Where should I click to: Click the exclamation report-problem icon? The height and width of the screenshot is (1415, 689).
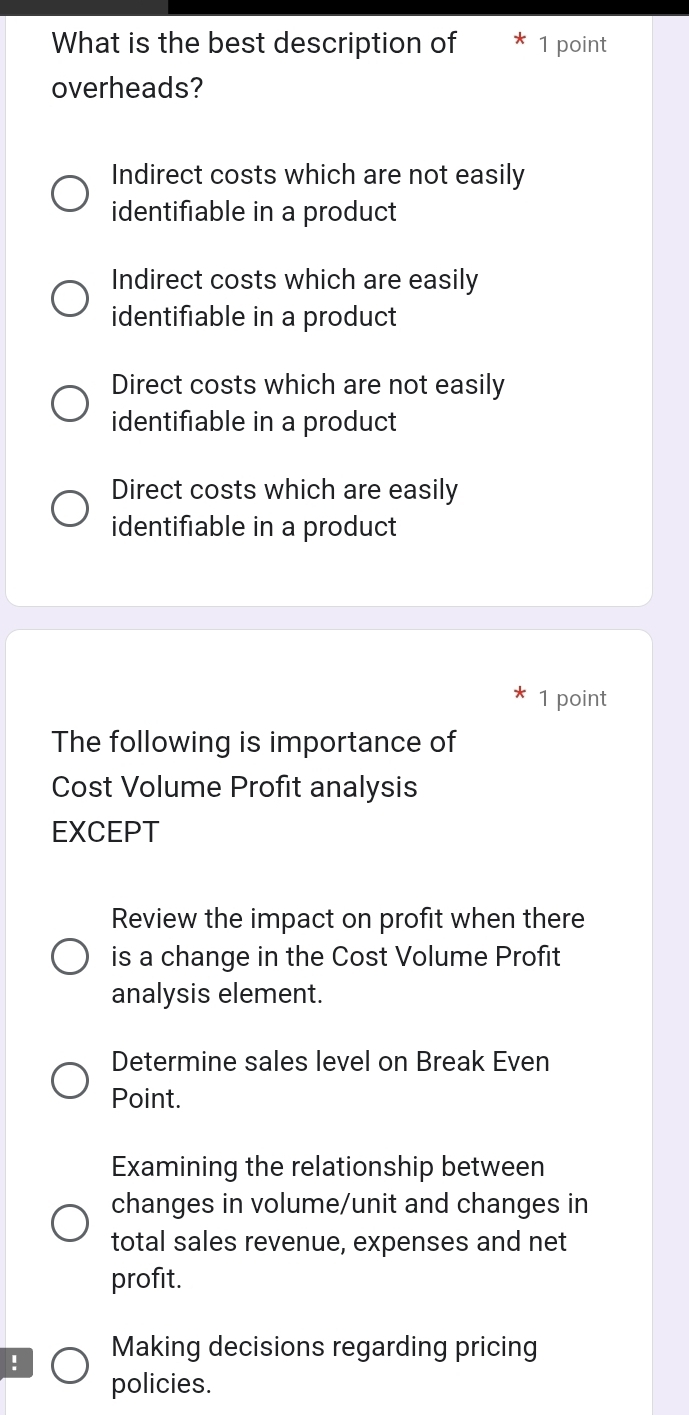coord(16,1363)
